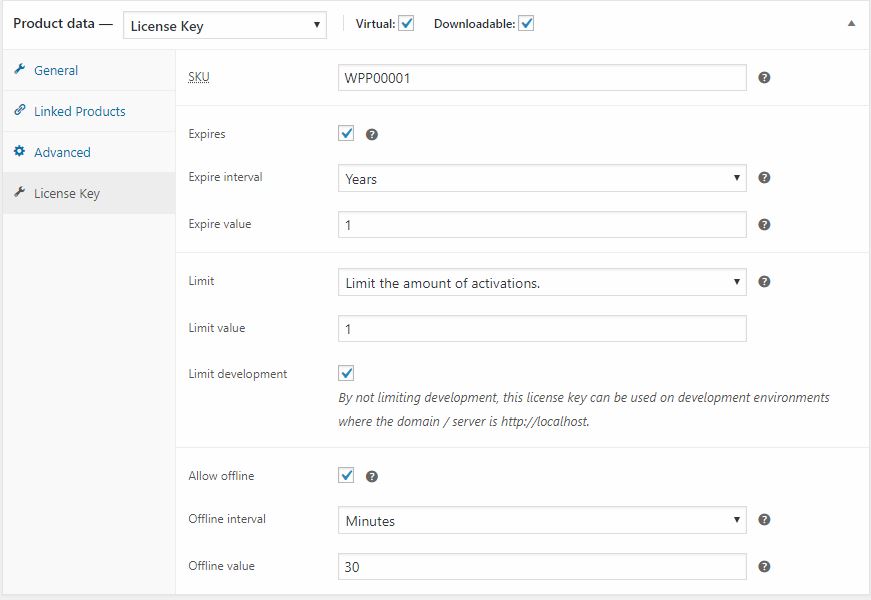
Task: Open the Limit activations dropdown
Action: tap(542, 282)
